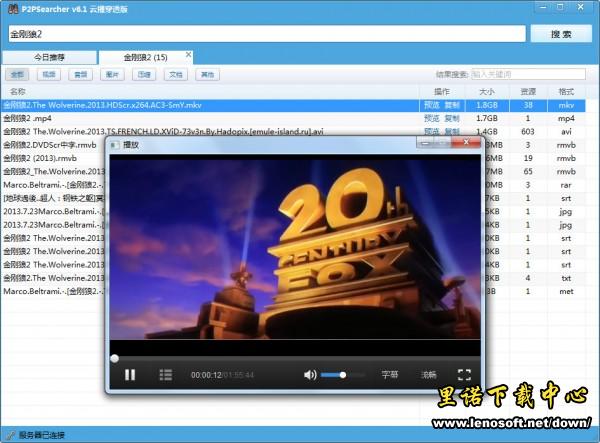
Task: Select the 金刚狼2_The.Wolverine.2013 rmvb row
Action: (x=53, y=171)
